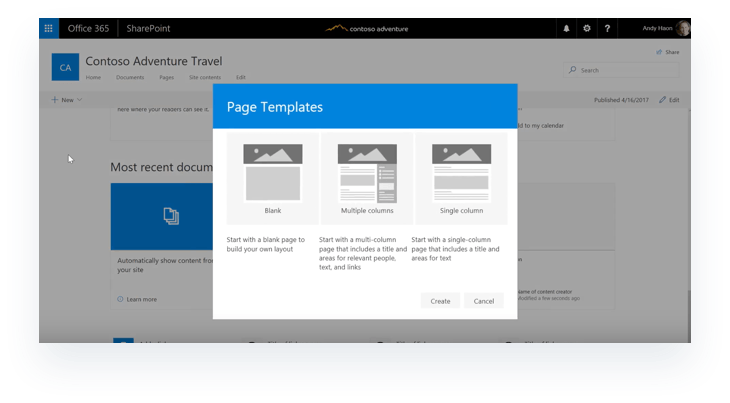
Task: Click the Page Templates dialog title
Action: pyautogui.click(x=275, y=107)
